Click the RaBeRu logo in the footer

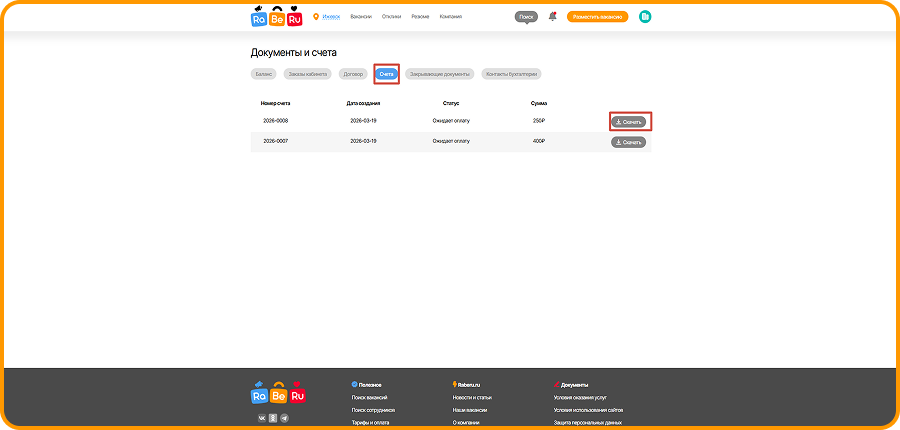tap(277, 394)
